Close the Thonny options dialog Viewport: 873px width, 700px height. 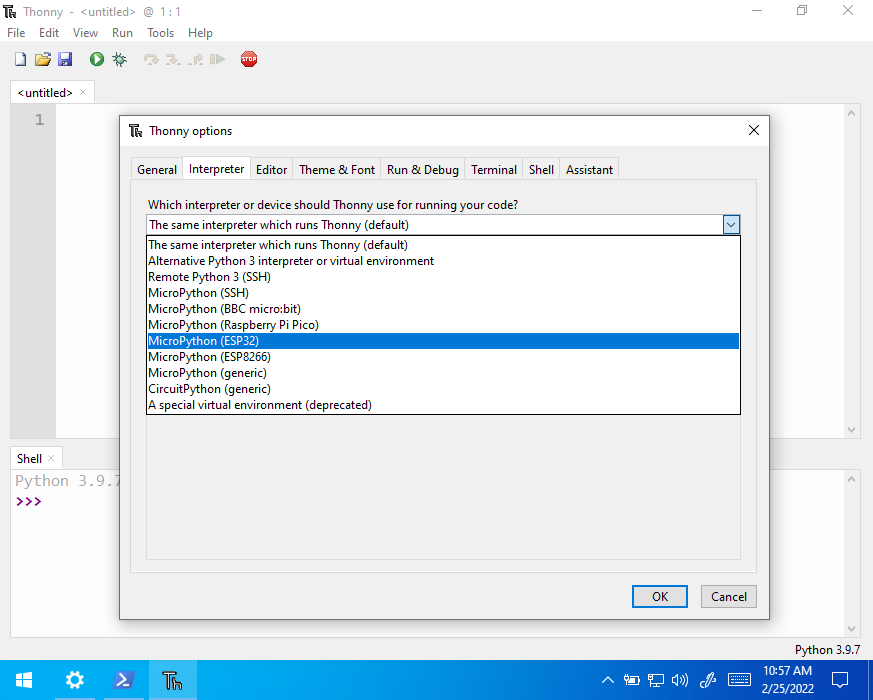click(754, 130)
